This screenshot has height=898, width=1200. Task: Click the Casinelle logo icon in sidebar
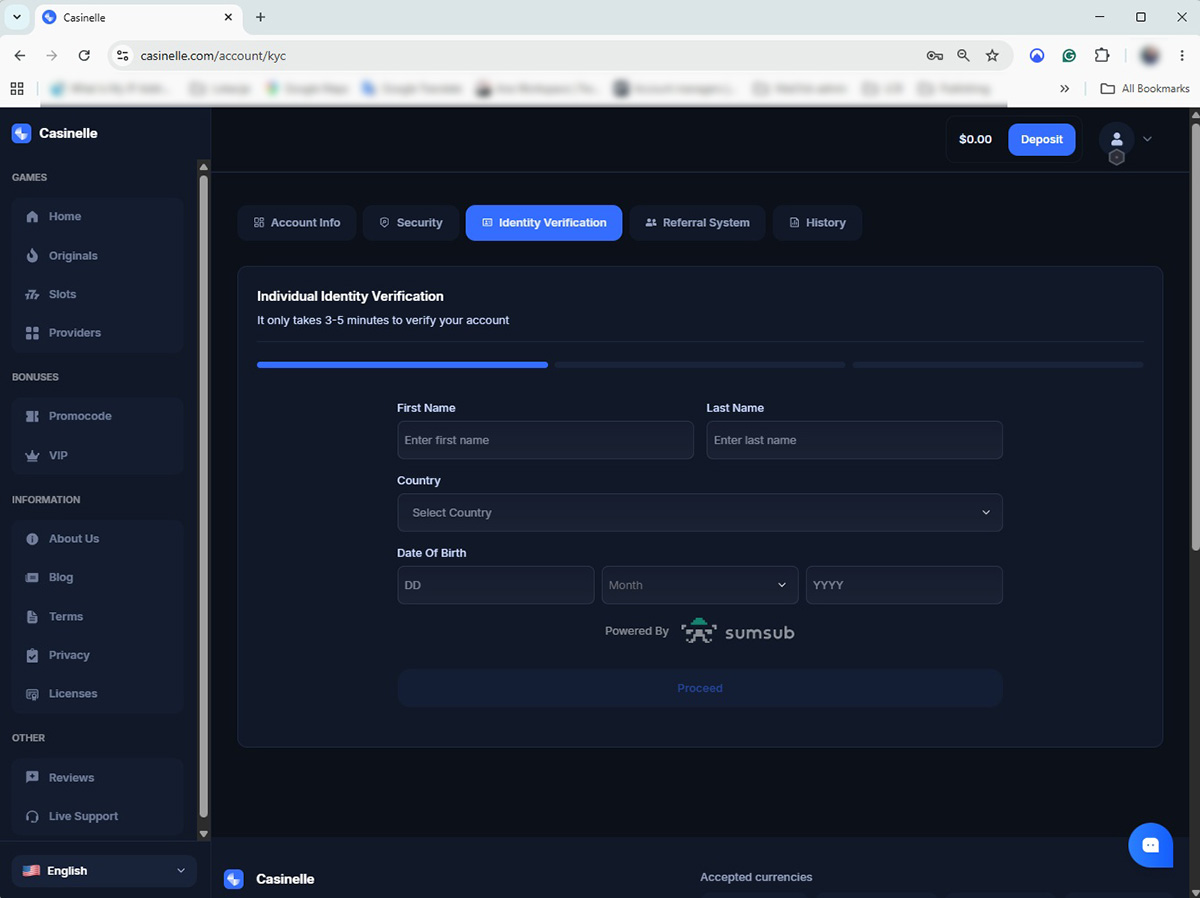(21, 133)
